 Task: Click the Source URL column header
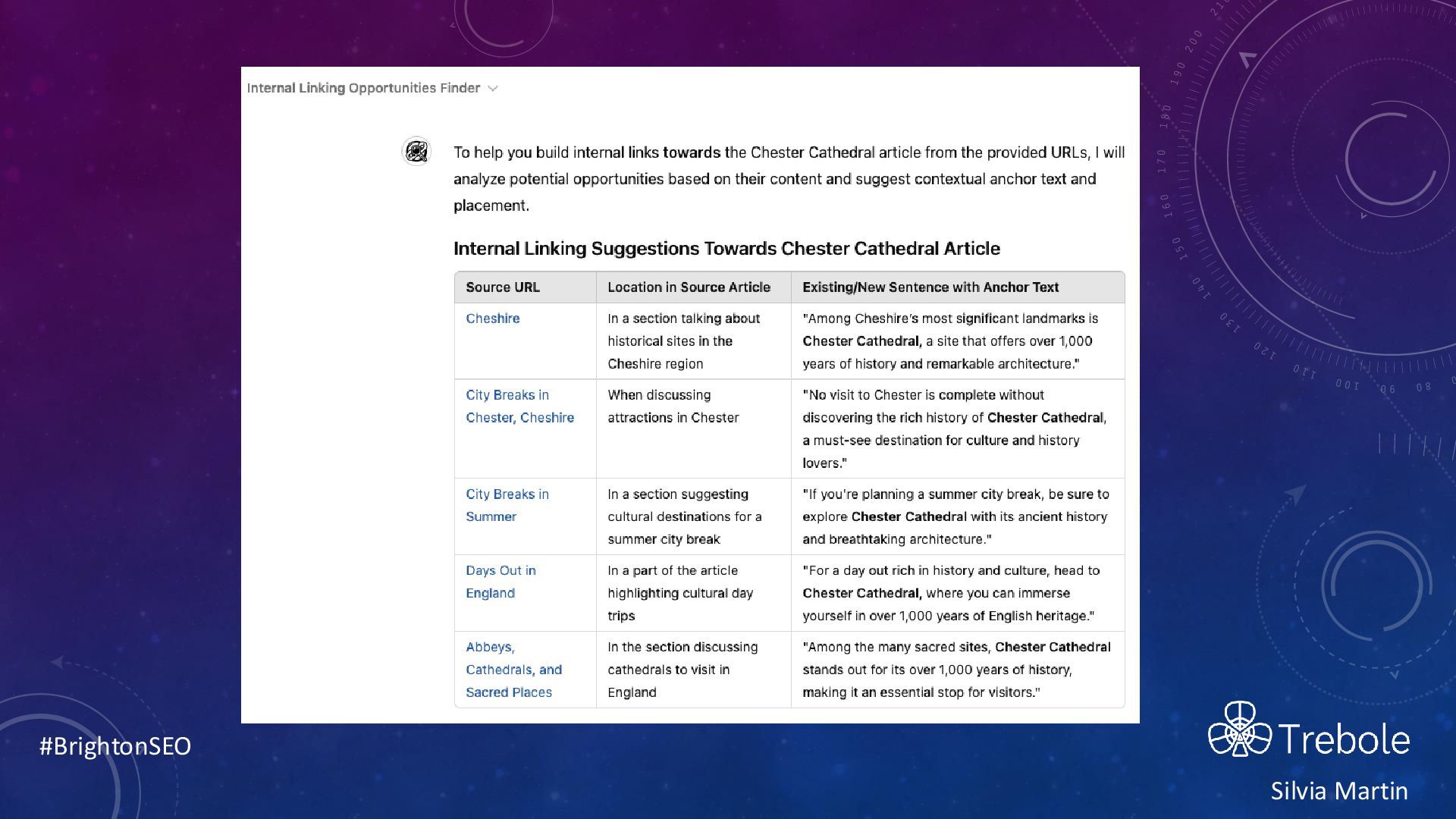pos(502,287)
